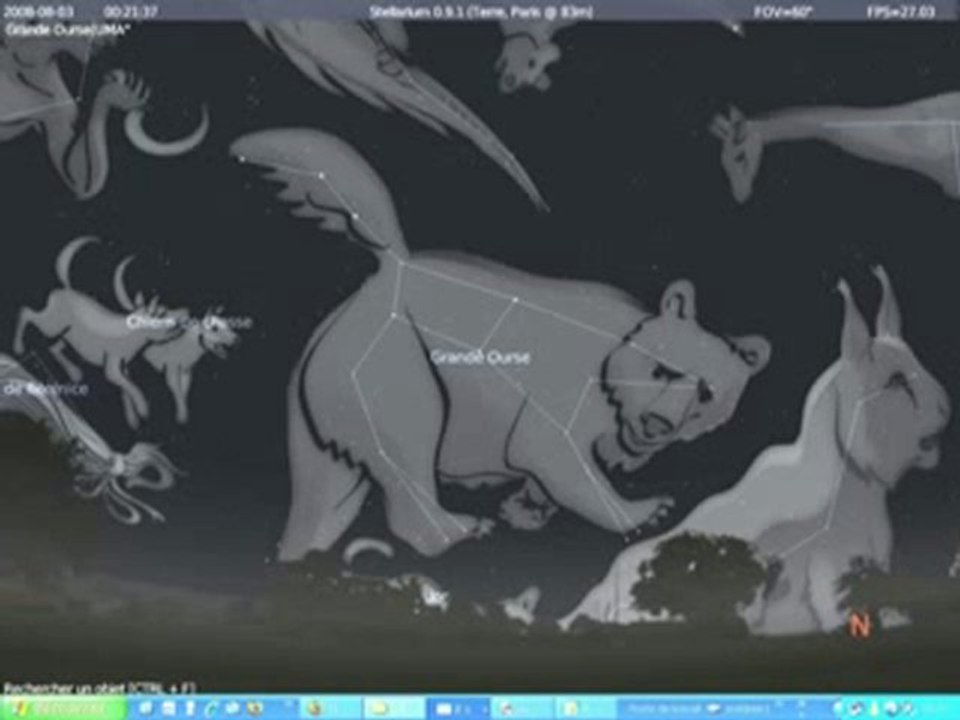Click the orange N cardinal point marker

tap(860, 626)
